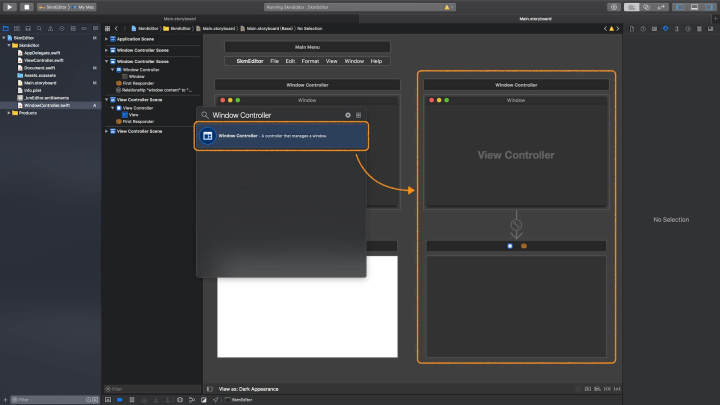Image resolution: width=720 pixels, height=405 pixels.
Task: Open the Source Control navigator icon
Action: (17, 28)
